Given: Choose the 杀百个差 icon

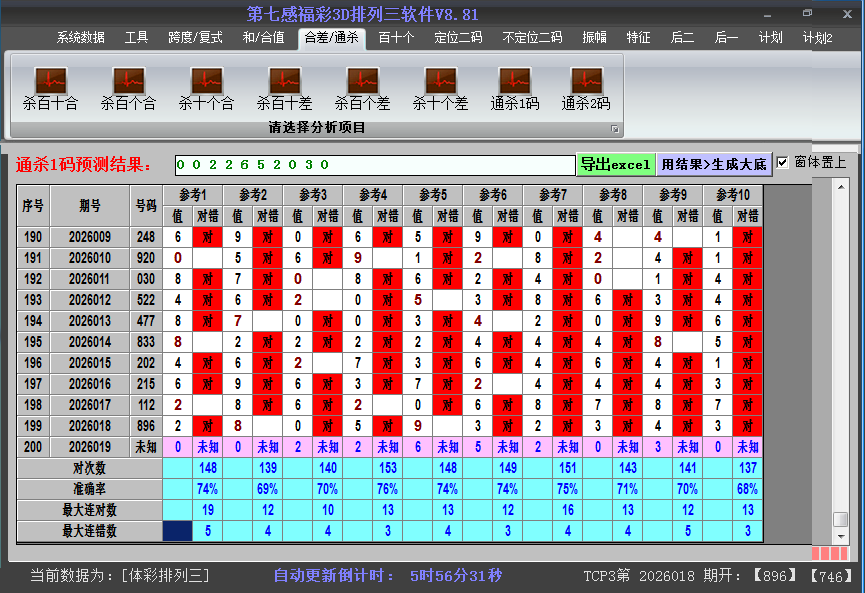Looking at the screenshot, I should (362, 82).
